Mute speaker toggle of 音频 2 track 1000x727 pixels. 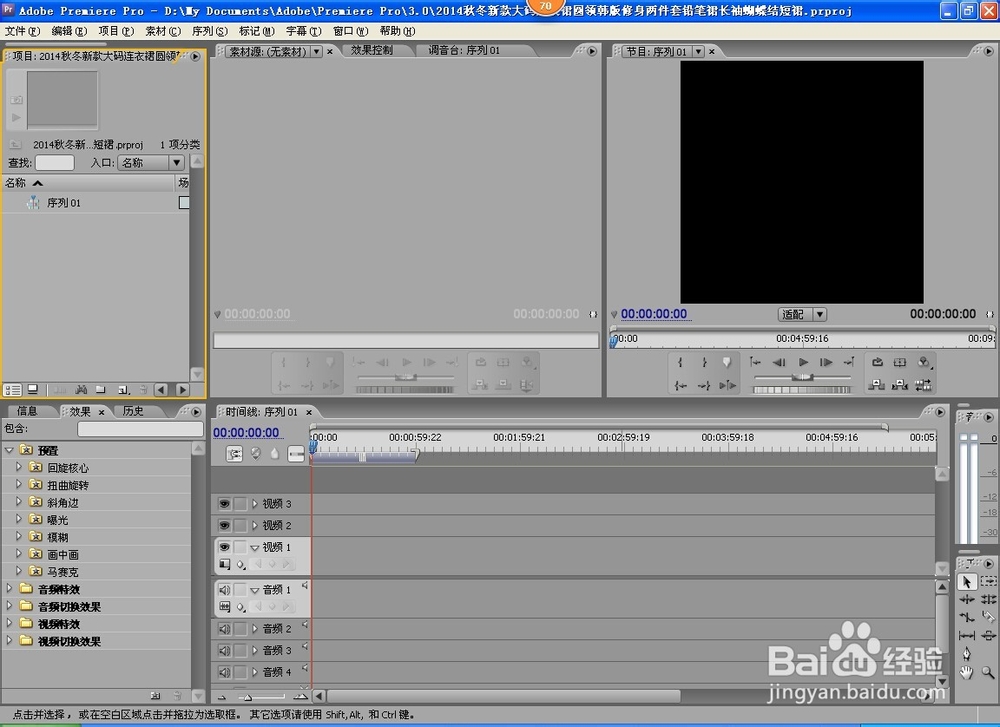click(224, 629)
